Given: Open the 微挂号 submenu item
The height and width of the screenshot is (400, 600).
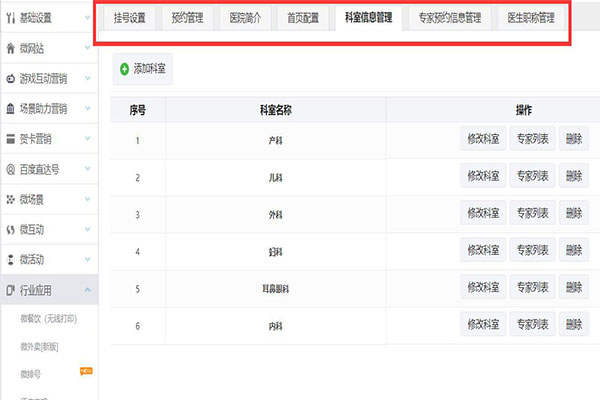Looking at the screenshot, I should (x=30, y=374).
